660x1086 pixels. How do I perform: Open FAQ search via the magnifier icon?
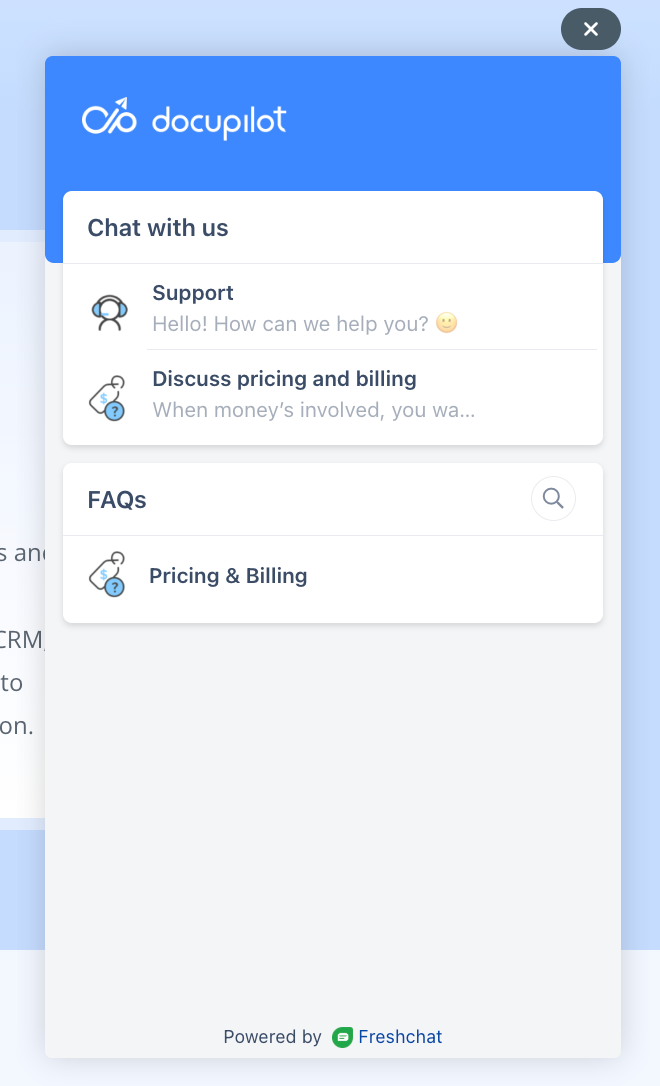pyautogui.click(x=553, y=498)
